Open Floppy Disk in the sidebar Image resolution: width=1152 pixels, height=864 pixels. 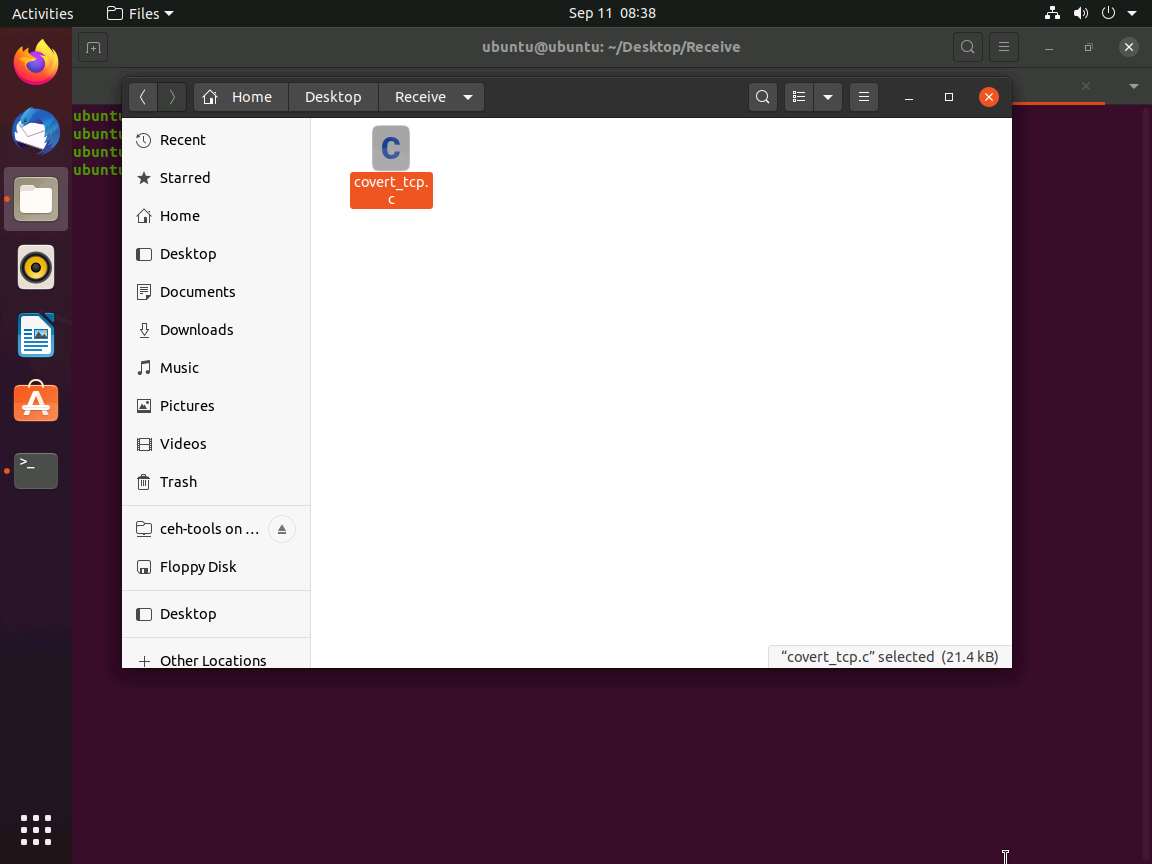[x=216, y=567]
